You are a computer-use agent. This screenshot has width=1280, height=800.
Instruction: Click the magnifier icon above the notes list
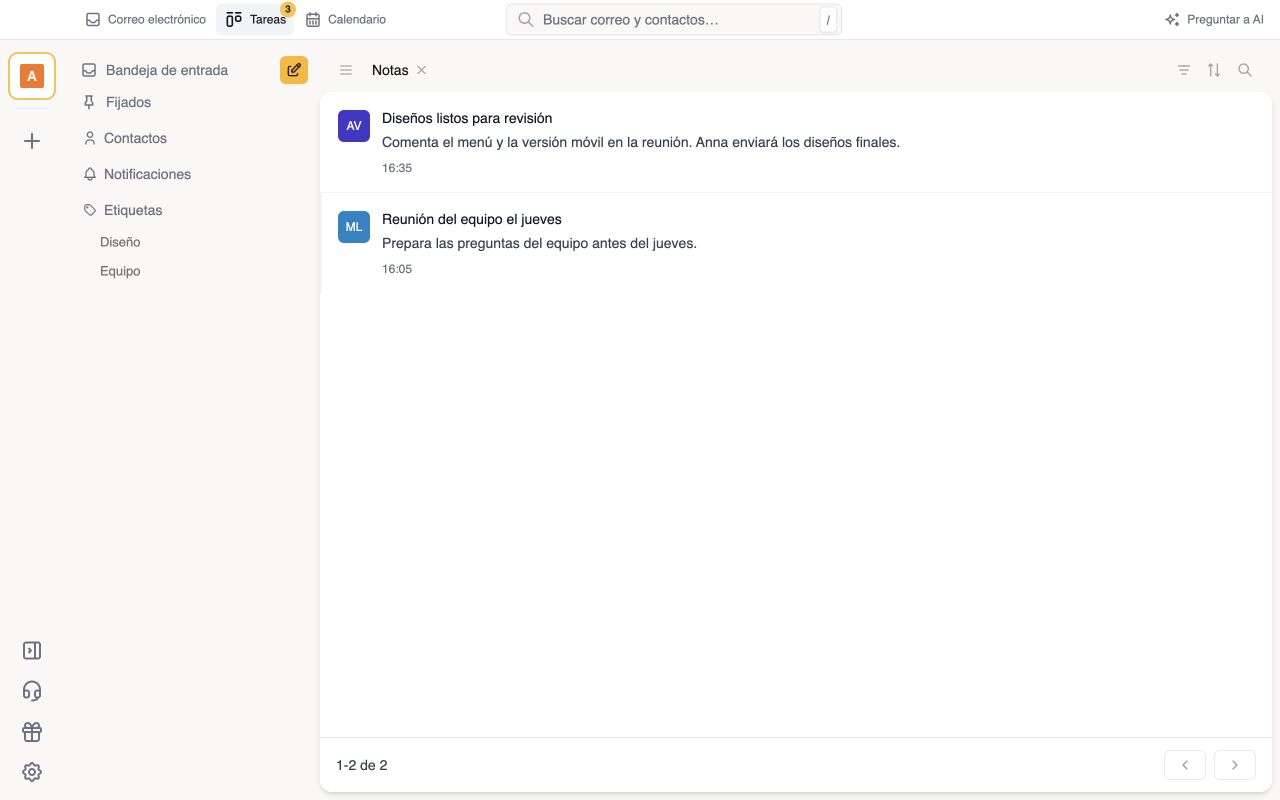[1245, 70]
